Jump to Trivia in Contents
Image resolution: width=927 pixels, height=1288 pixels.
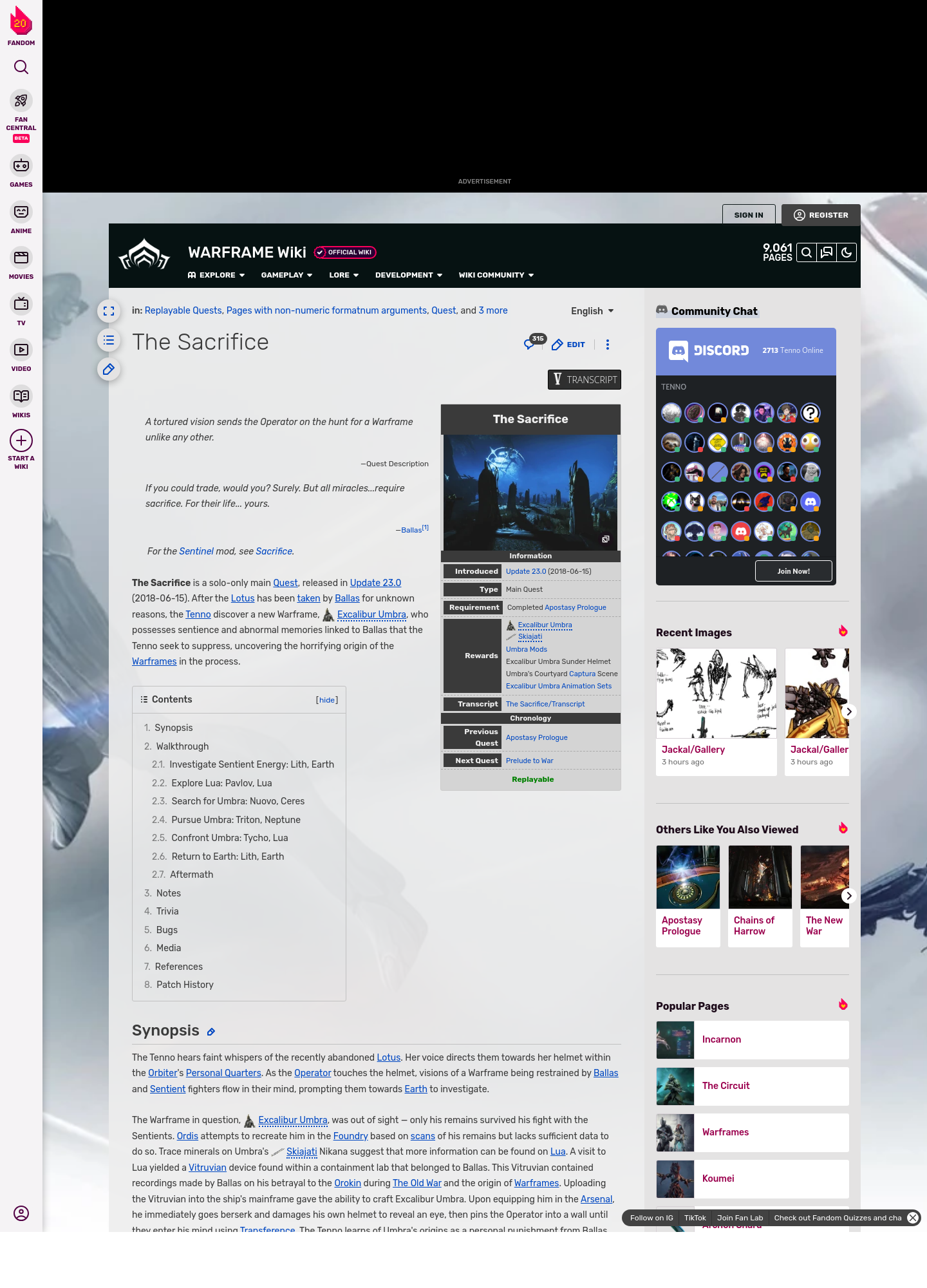point(162,911)
